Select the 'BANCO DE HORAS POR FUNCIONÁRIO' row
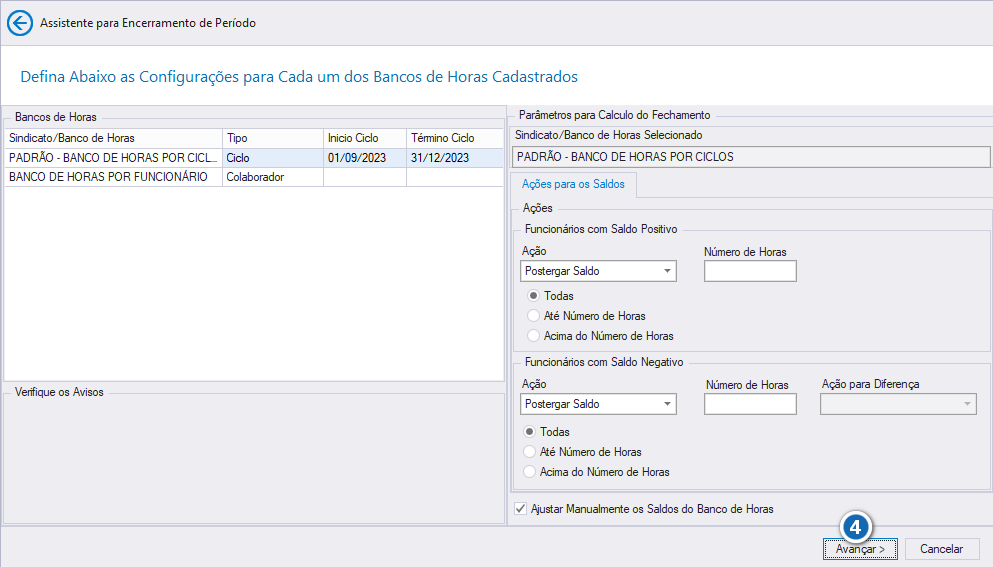 pyautogui.click(x=254, y=177)
